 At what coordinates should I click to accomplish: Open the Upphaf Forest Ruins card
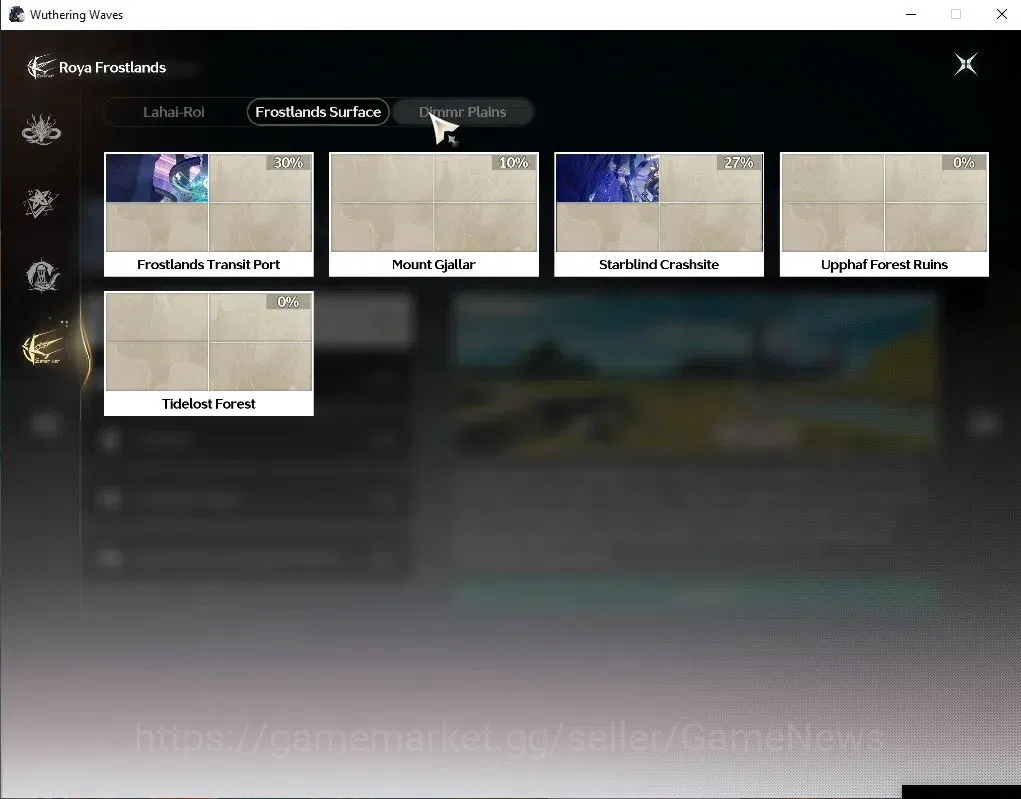pyautogui.click(x=884, y=214)
